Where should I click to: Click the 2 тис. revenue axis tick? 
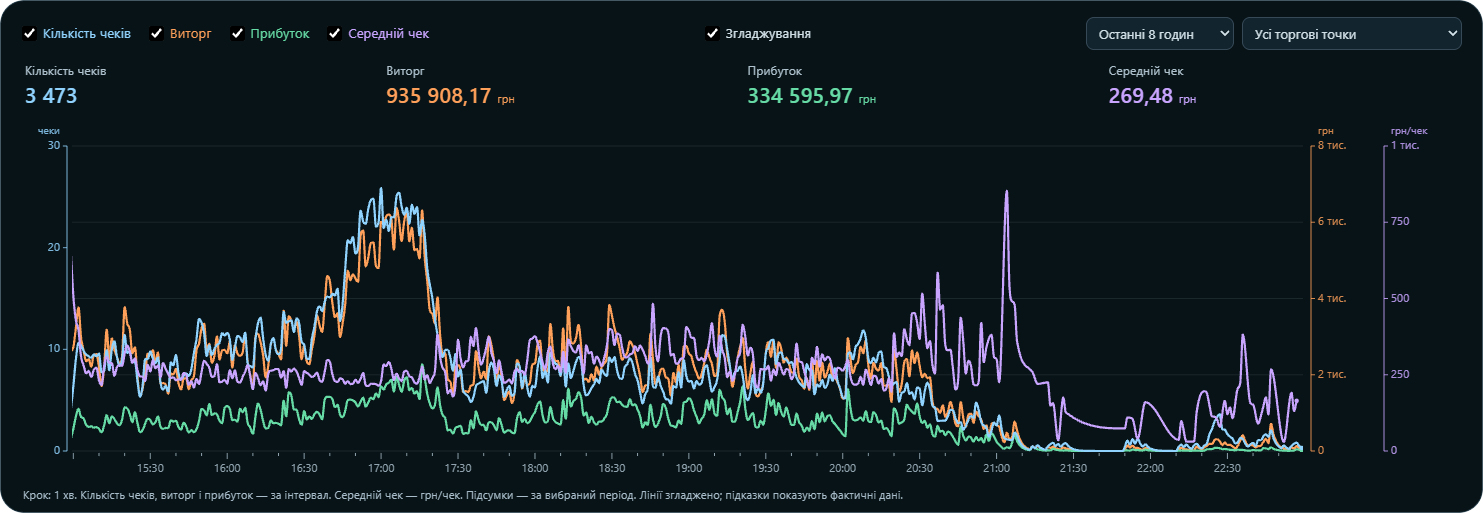point(1332,374)
